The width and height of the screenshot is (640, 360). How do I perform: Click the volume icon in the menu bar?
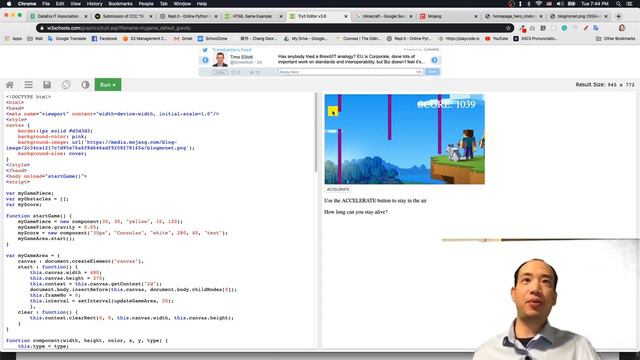pos(560,4)
